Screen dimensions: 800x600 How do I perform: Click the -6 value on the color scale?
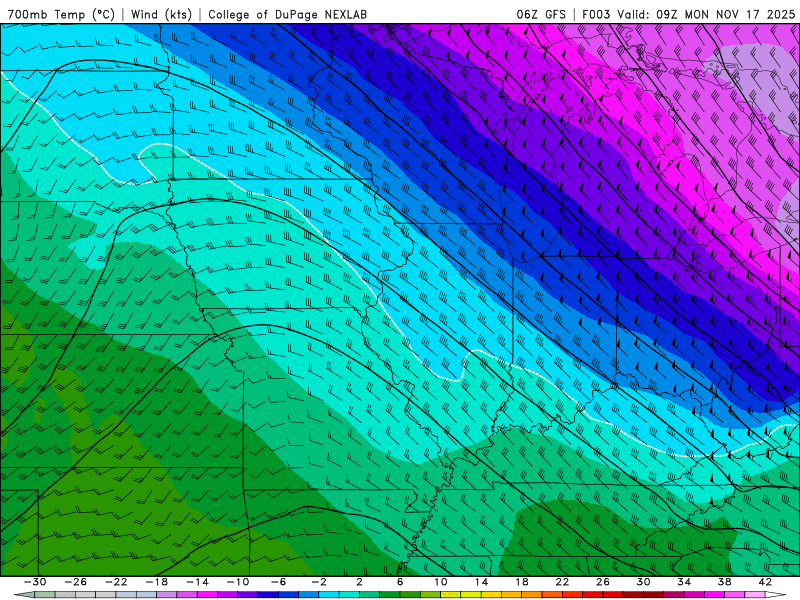click(x=279, y=582)
